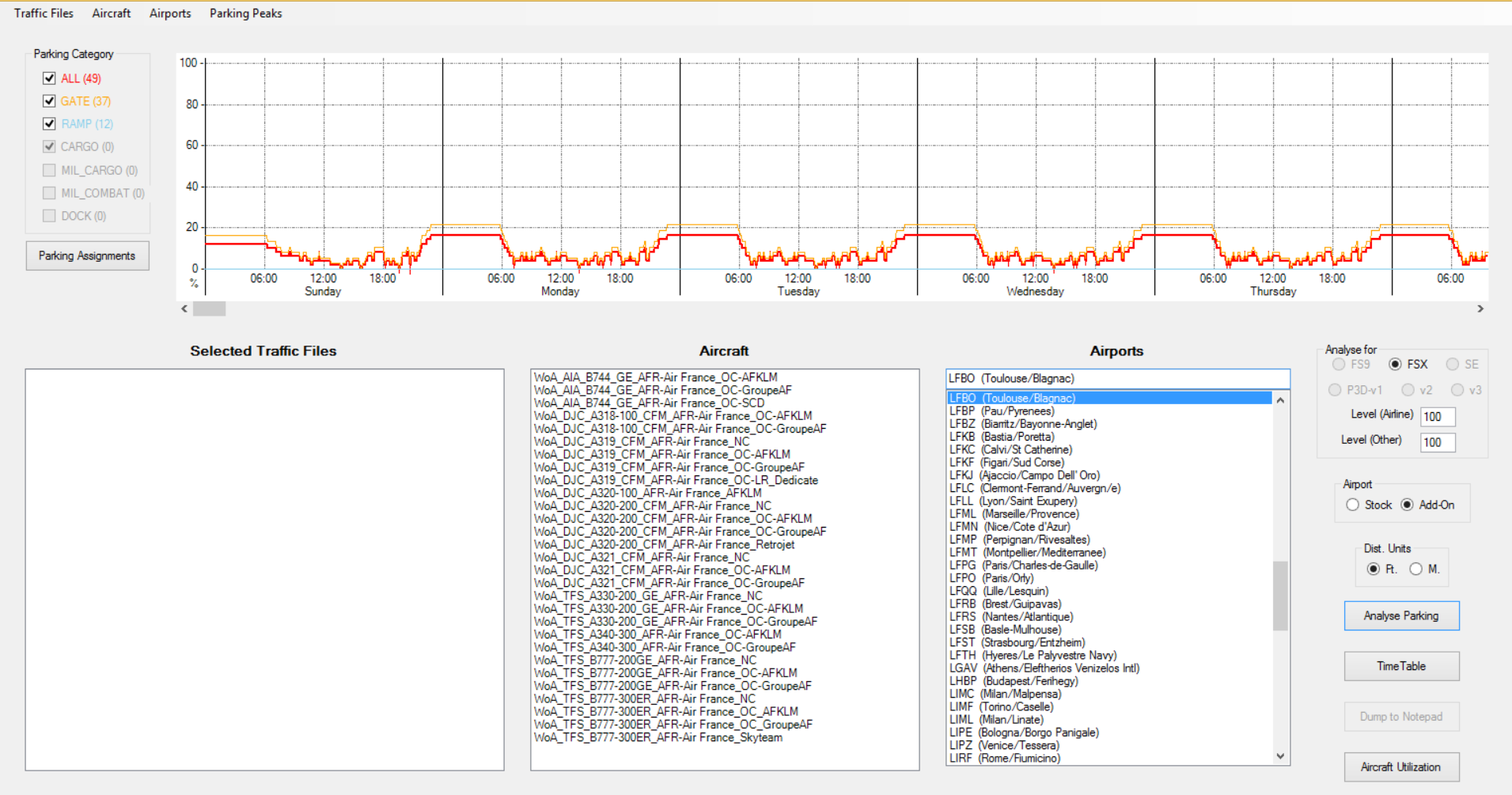Select WoA_TFS_B777-200GE_AFR-Air France_NC aircraft

point(725,661)
